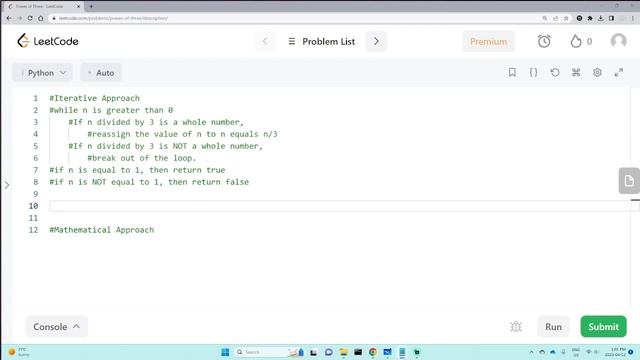Open browser downloads icon
The width and height of the screenshot is (640, 360).
[601, 18]
